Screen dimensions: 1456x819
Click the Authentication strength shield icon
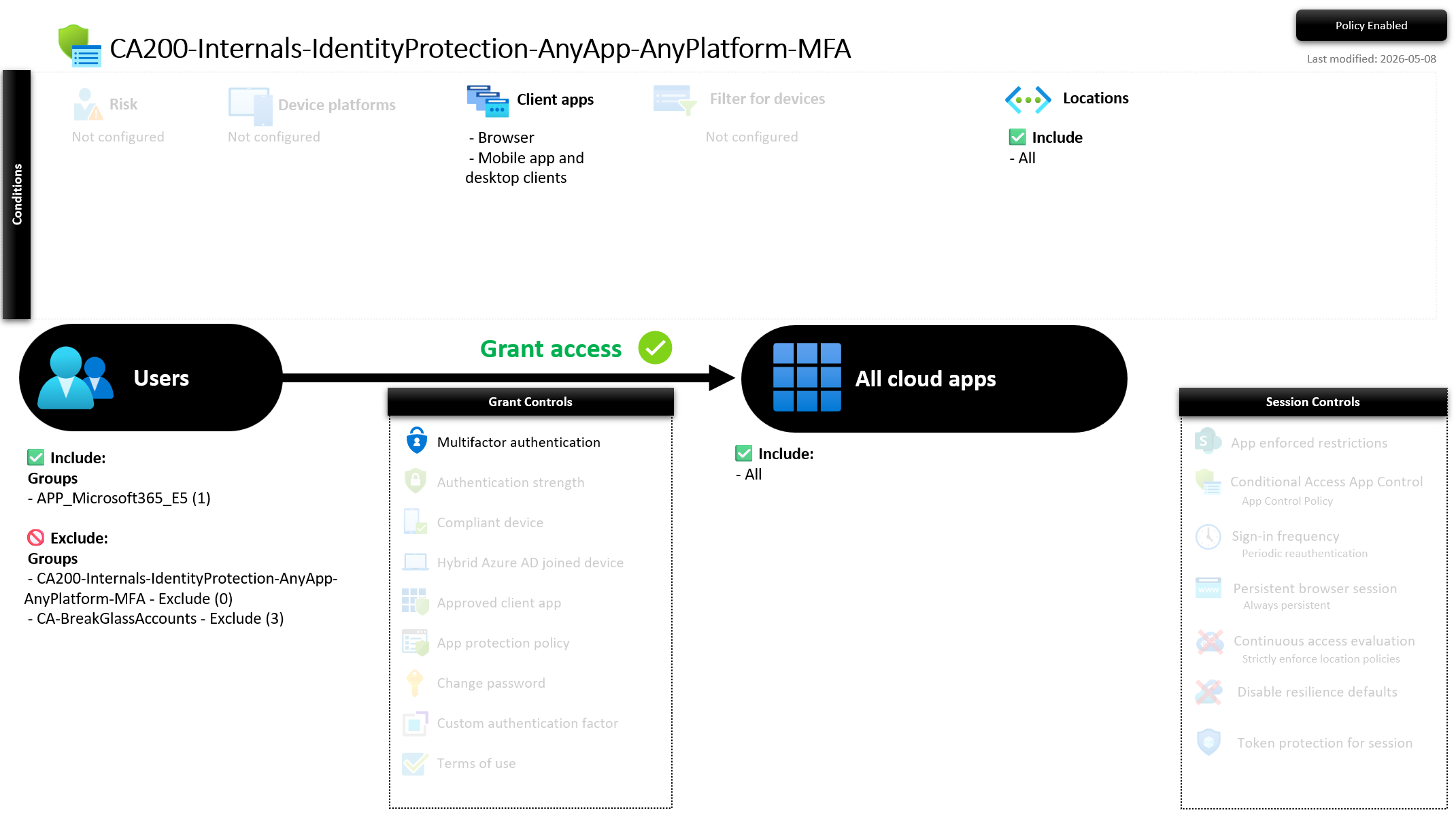coord(416,481)
